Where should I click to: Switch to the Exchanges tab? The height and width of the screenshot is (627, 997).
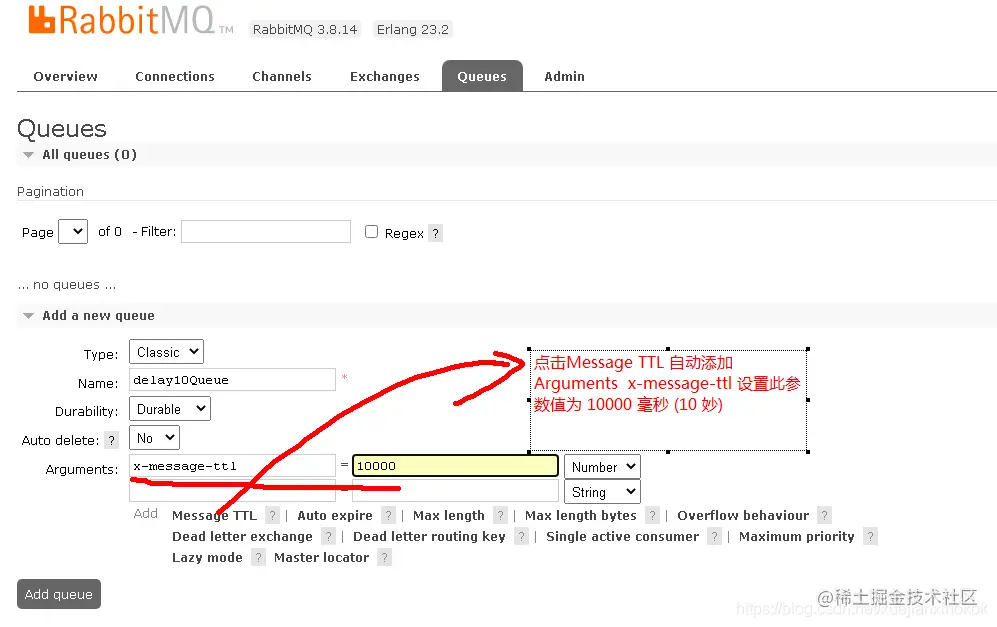(385, 76)
